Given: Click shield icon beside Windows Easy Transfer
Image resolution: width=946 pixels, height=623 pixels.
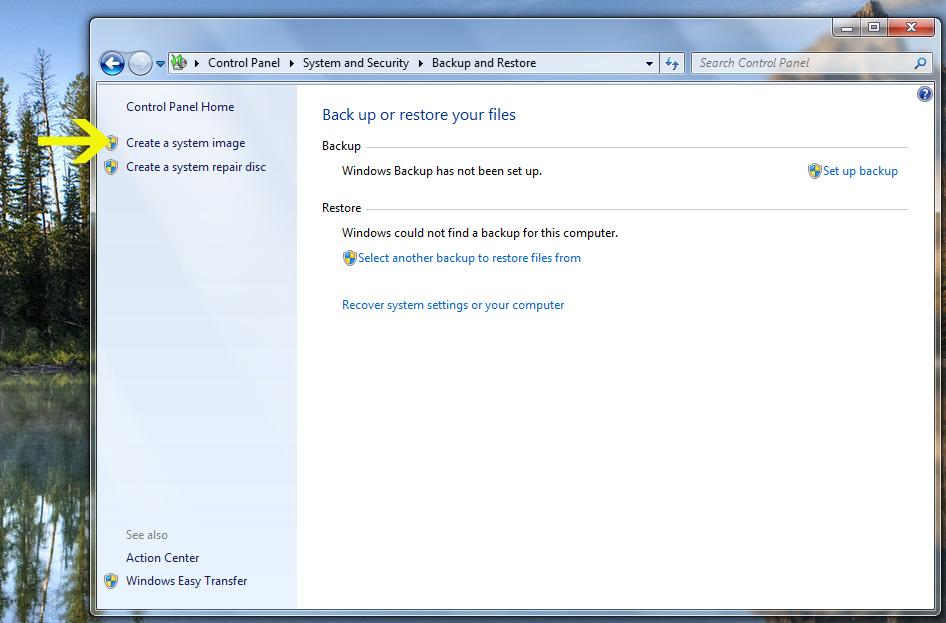Looking at the screenshot, I should pyautogui.click(x=111, y=581).
